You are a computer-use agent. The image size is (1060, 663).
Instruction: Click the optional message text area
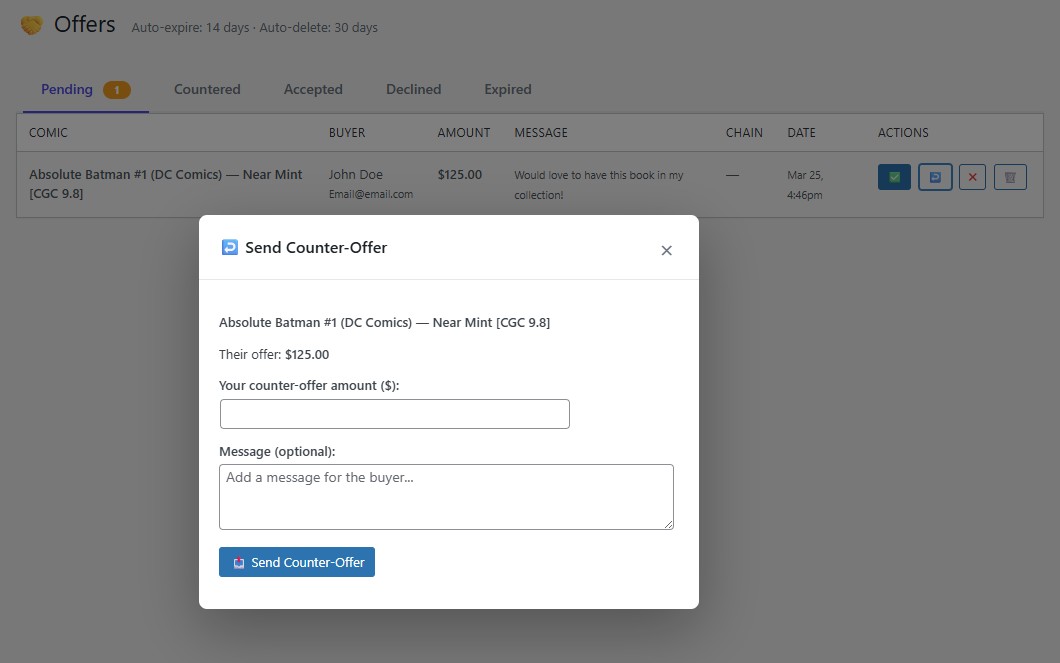pos(446,496)
